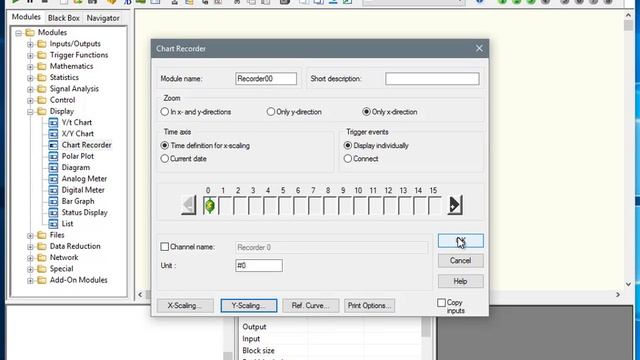Viewport: 640px width, 360px height.
Task: Open the X-Scaling settings
Action: click(185, 306)
